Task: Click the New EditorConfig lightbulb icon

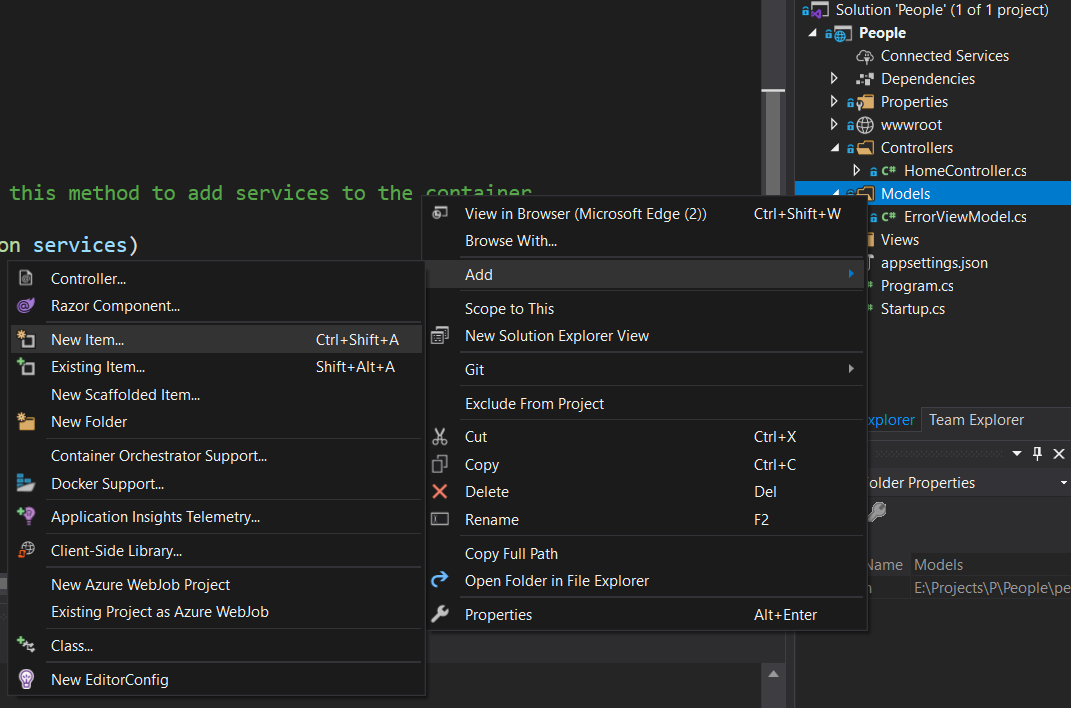Action: 26,679
